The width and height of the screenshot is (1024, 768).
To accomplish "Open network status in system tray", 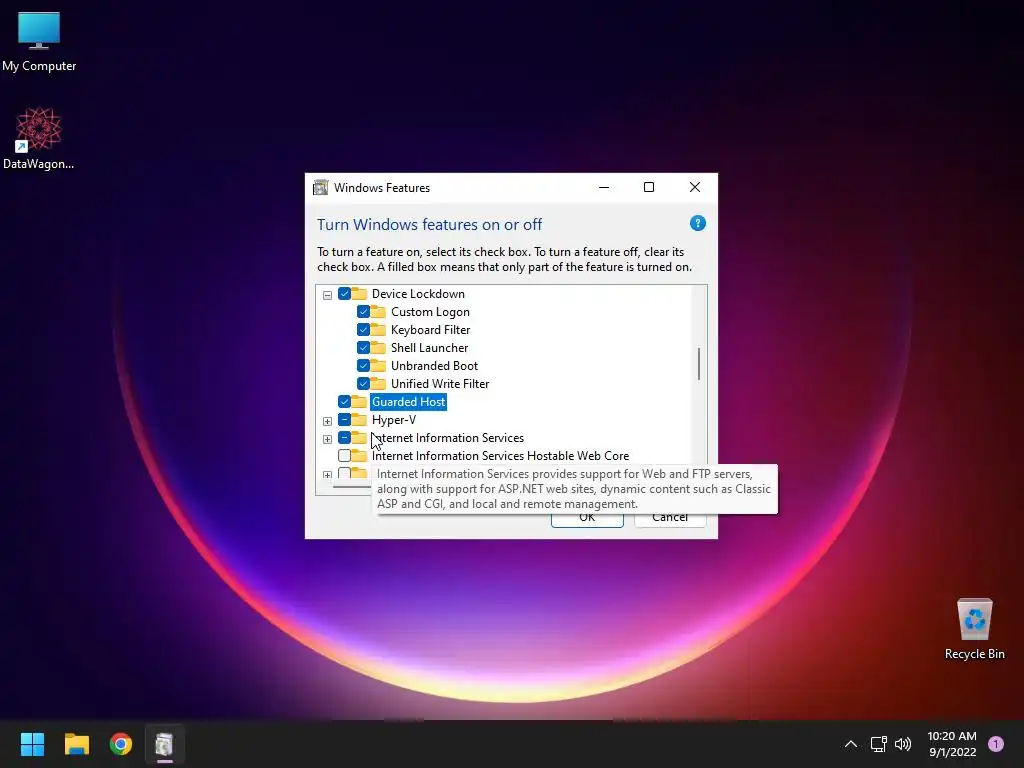I will (x=878, y=744).
